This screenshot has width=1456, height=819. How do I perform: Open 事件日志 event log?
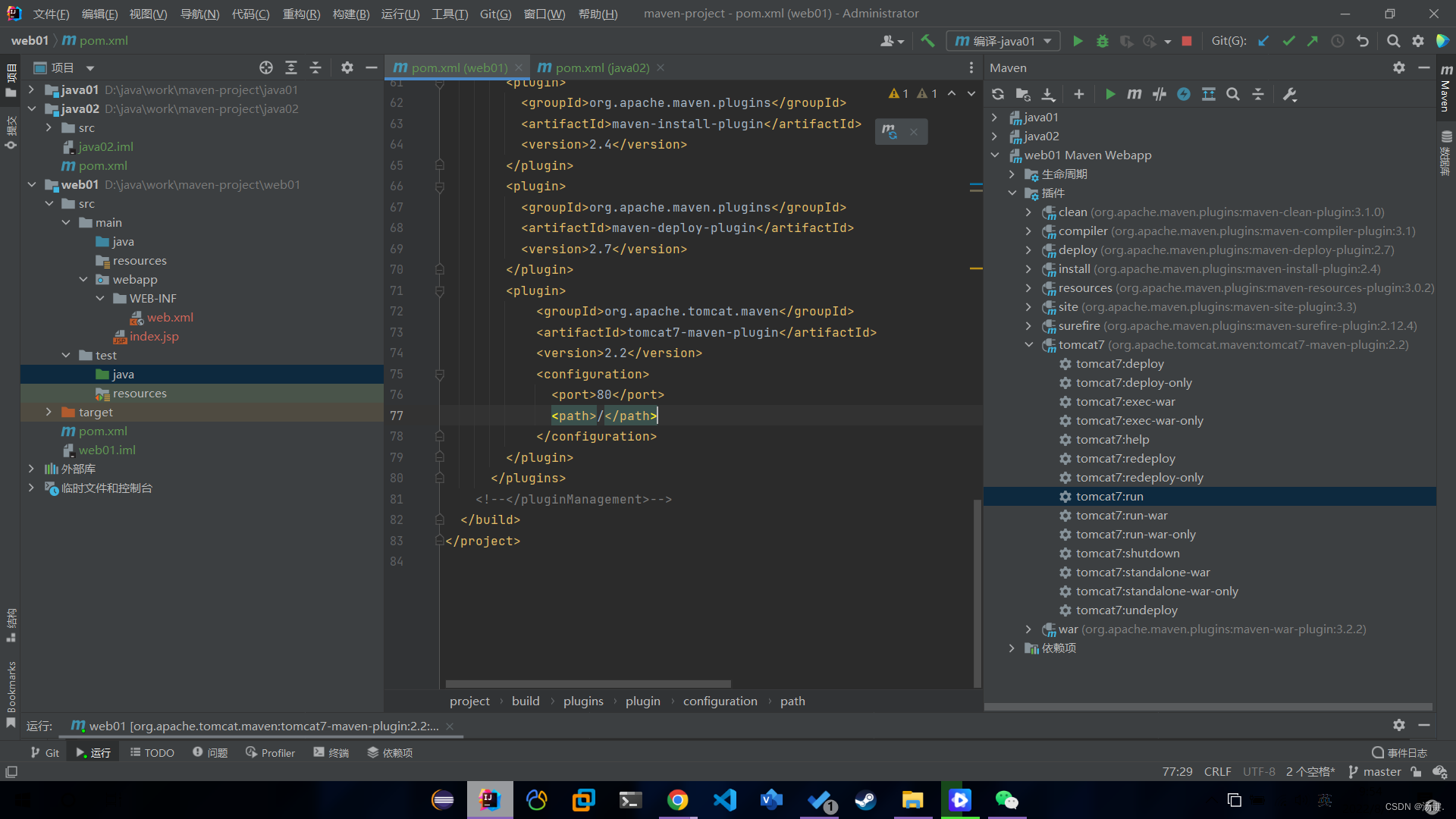[1399, 752]
